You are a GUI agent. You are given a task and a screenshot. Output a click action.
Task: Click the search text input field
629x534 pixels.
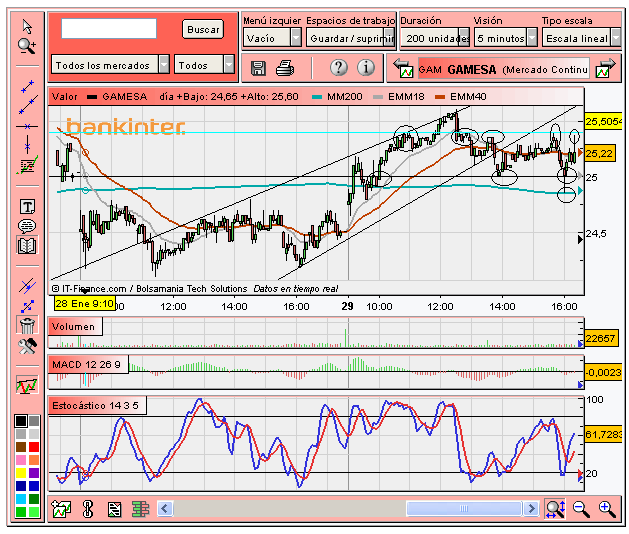(109, 28)
